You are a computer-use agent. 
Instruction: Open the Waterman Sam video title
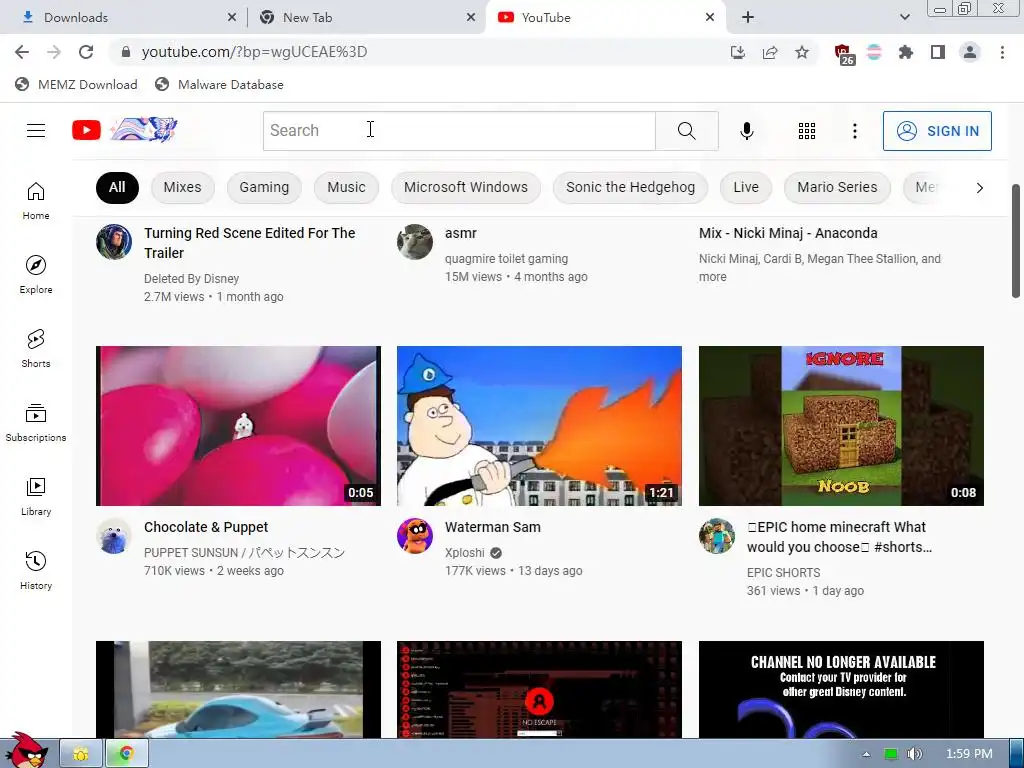coord(492,527)
